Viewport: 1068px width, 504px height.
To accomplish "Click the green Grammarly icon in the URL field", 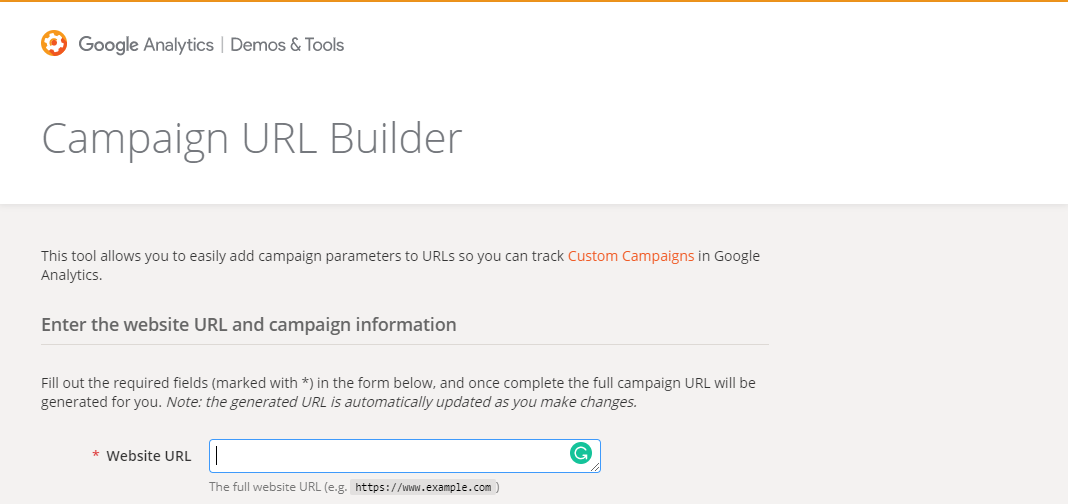I will click(581, 454).
